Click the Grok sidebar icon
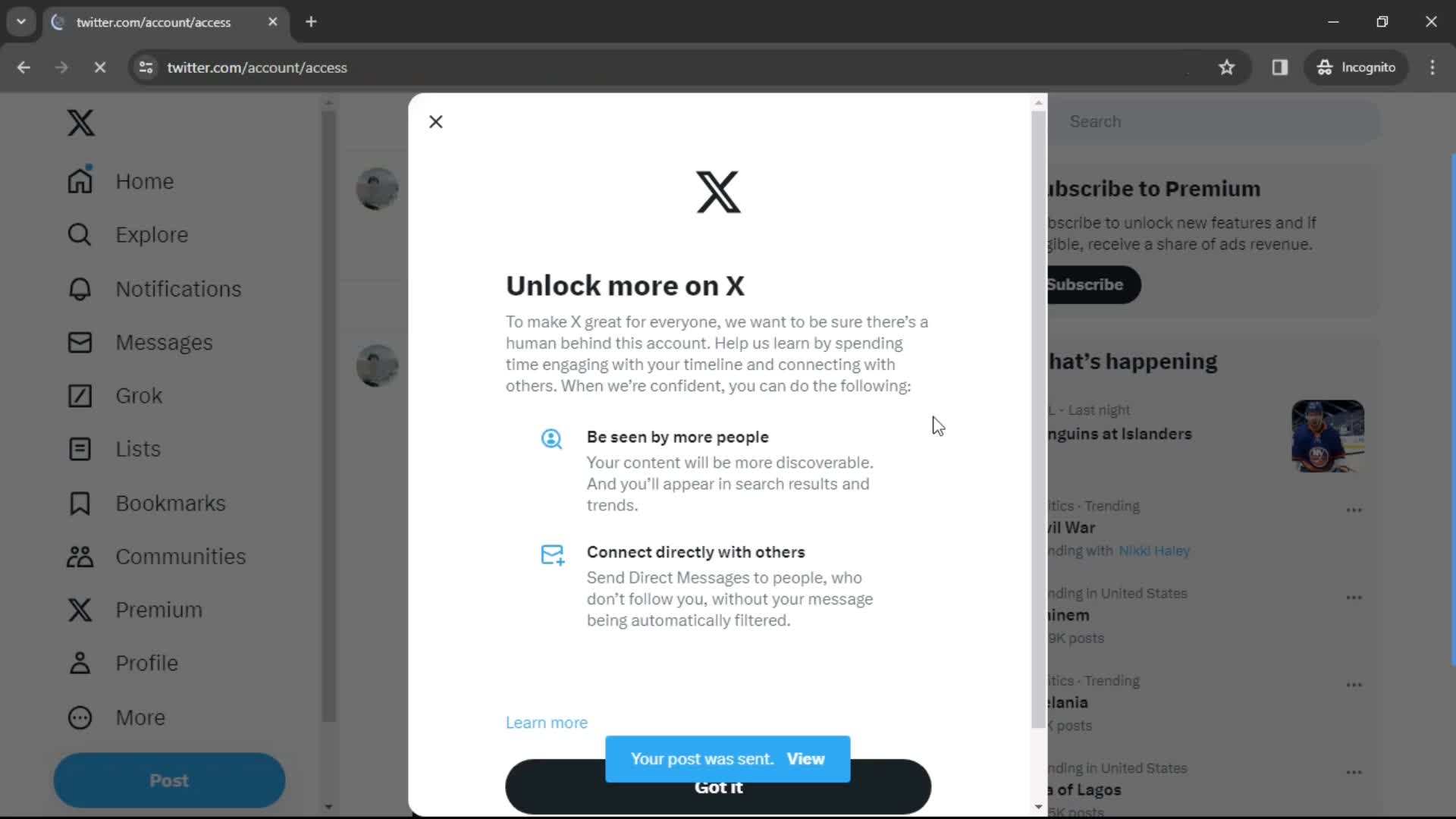Image resolution: width=1456 pixels, height=819 pixels. click(x=80, y=394)
